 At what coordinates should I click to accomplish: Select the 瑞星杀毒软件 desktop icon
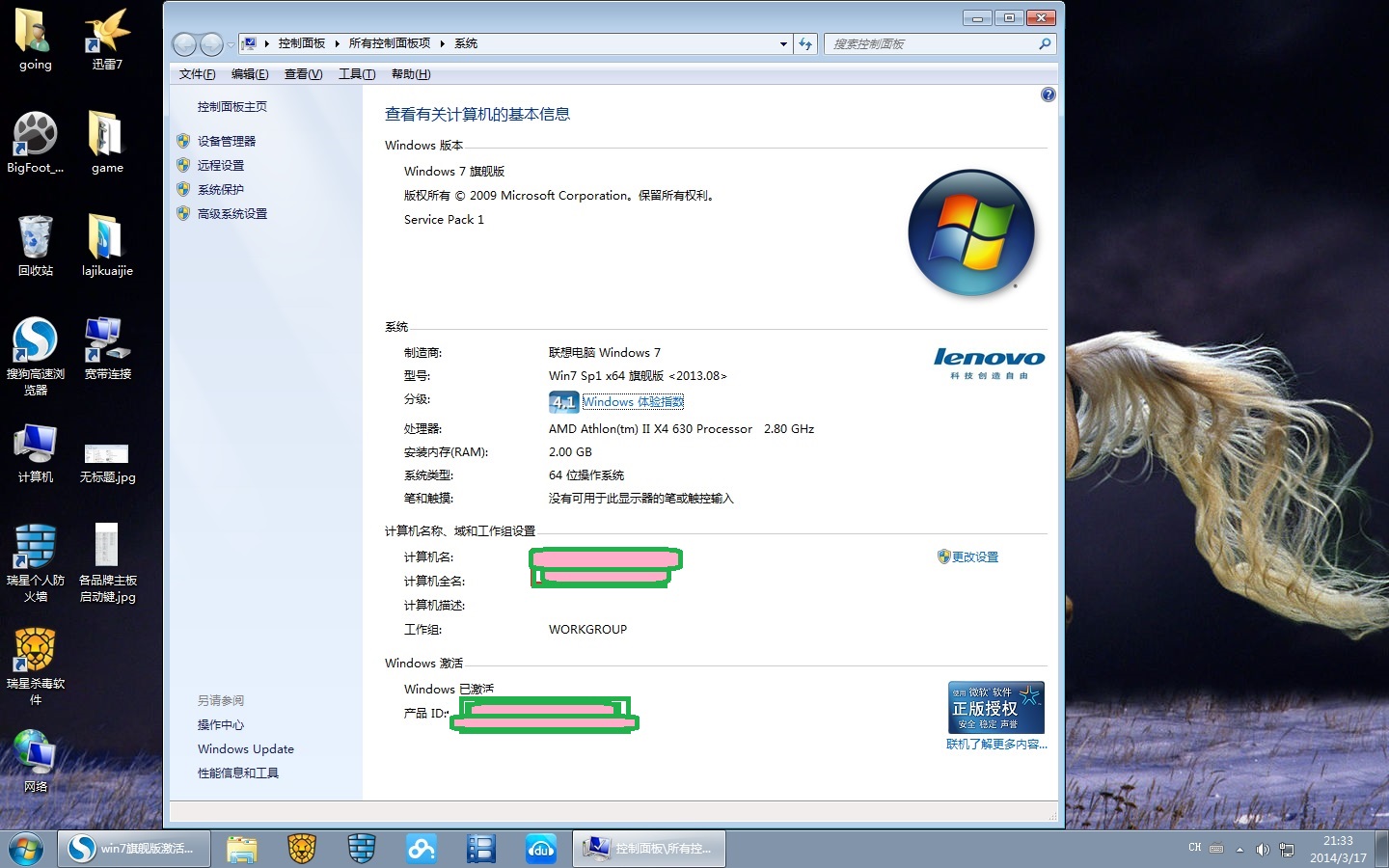(x=35, y=665)
